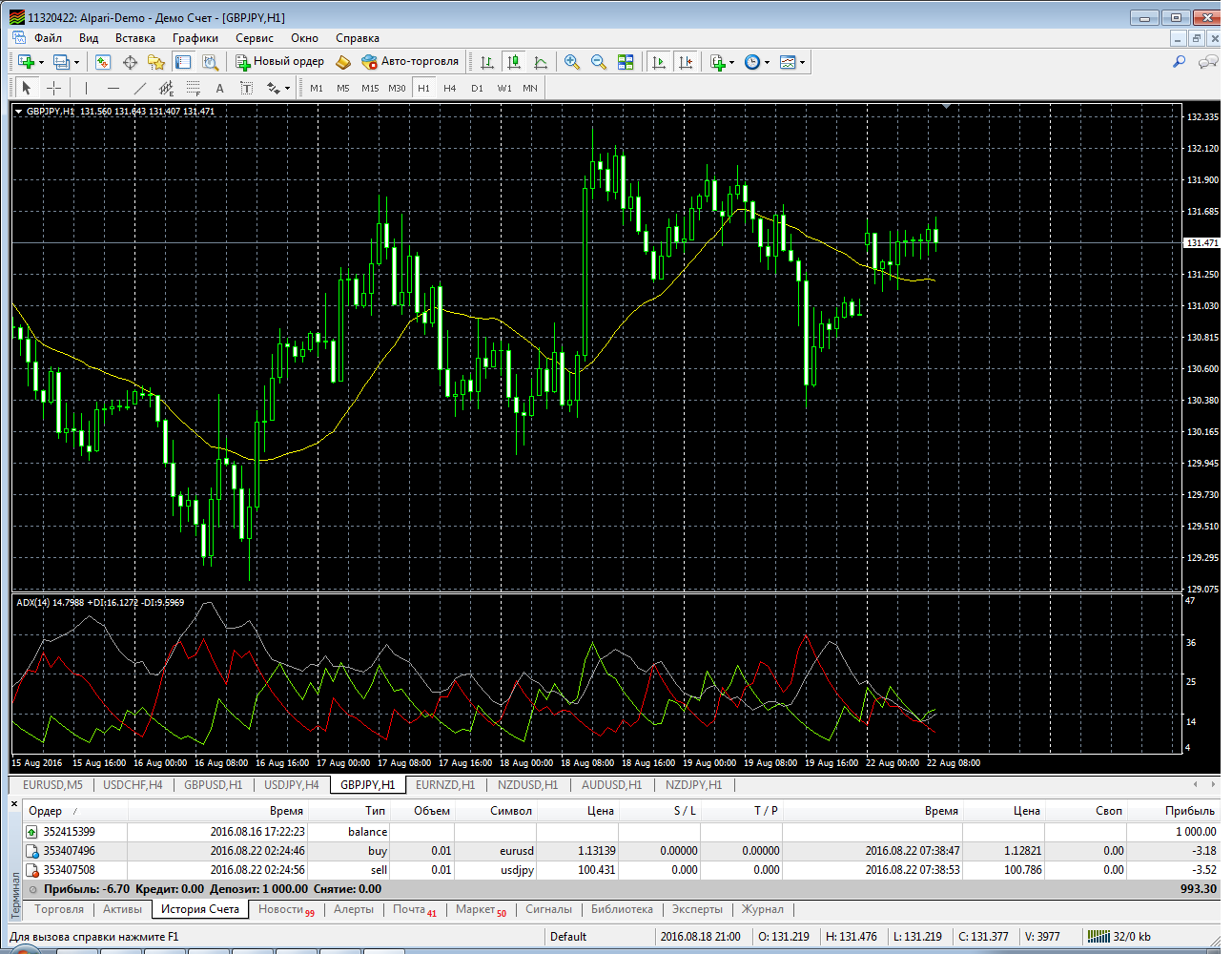Pick the Fibonacci retracement drawing tool
This screenshot has width=1232, height=954.
tap(193, 88)
